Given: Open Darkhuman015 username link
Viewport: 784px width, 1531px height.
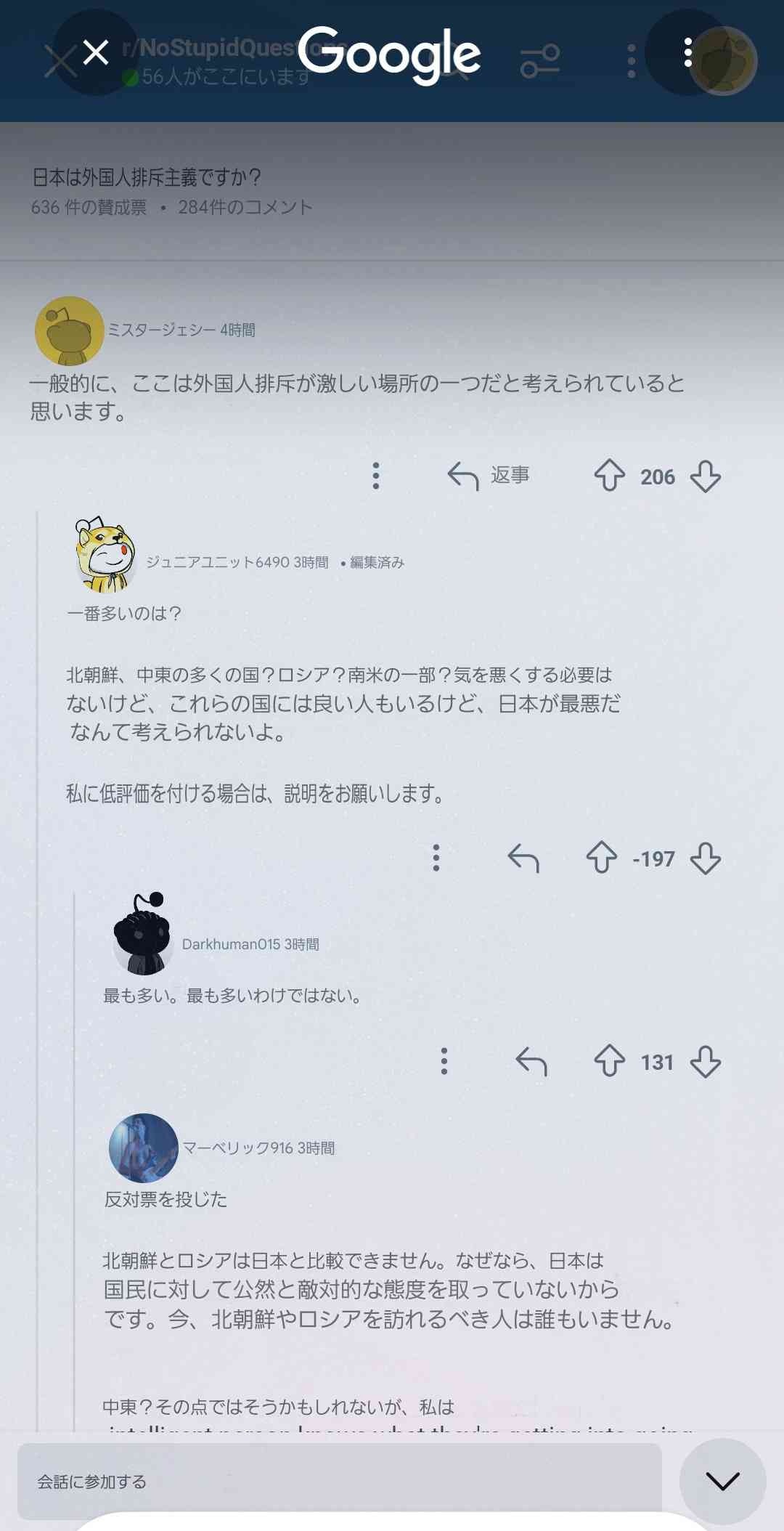Looking at the screenshot, I should [231, 944].
